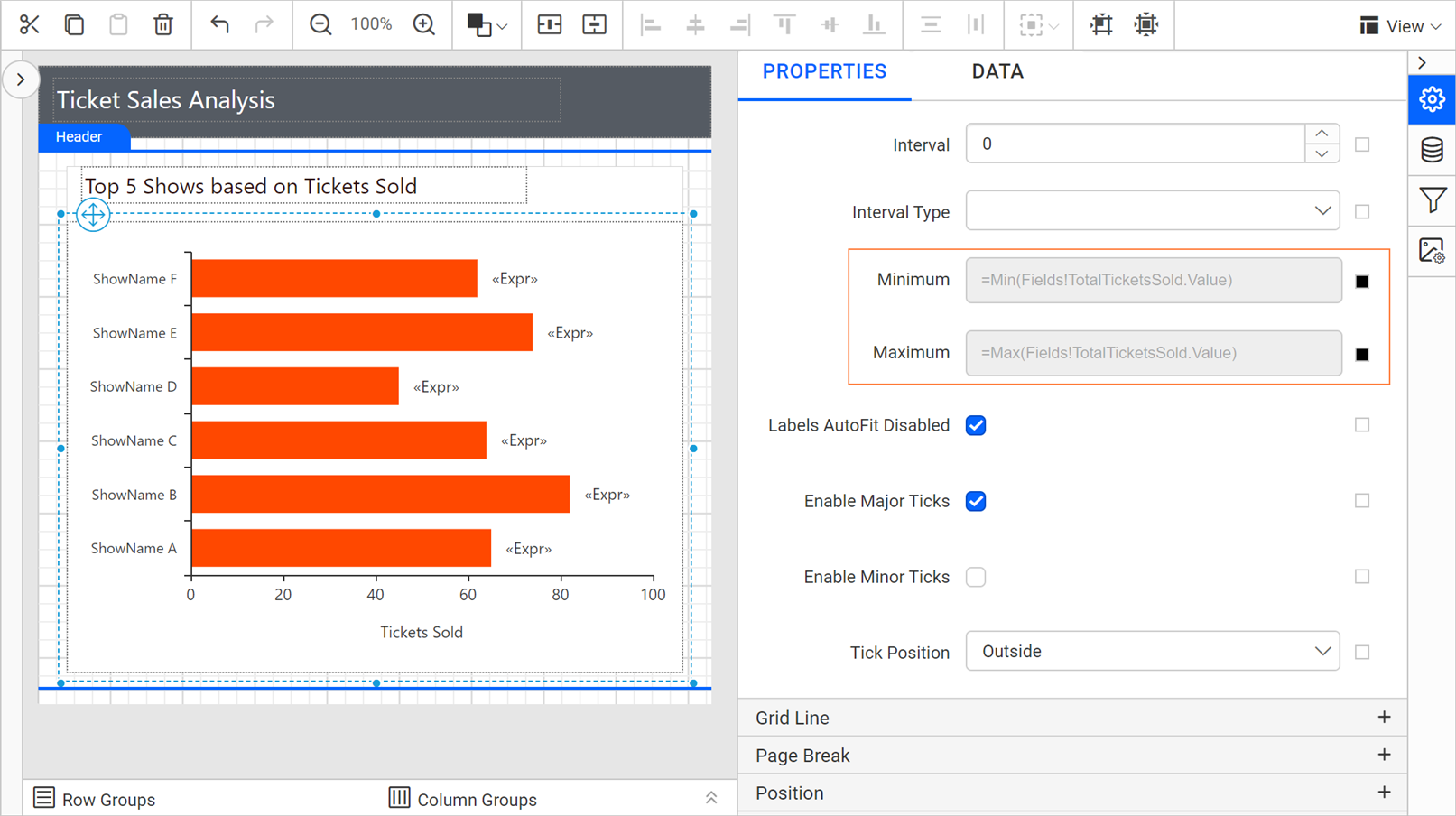Switch to the DATA tab
Viewport: 1456px width, 816px height.
[x=997, y=72]
